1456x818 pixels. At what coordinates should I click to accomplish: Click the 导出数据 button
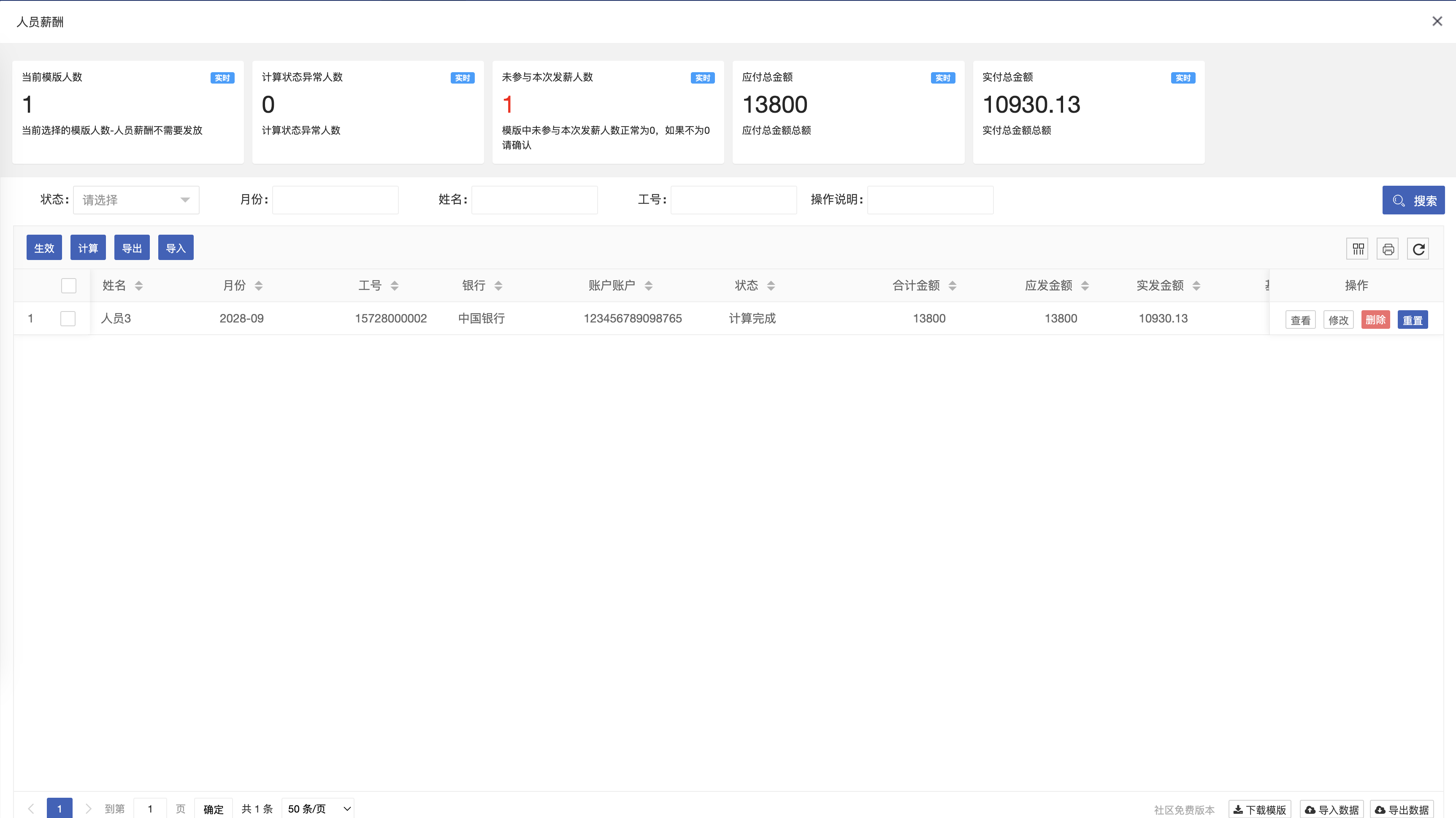[1401, 810]
